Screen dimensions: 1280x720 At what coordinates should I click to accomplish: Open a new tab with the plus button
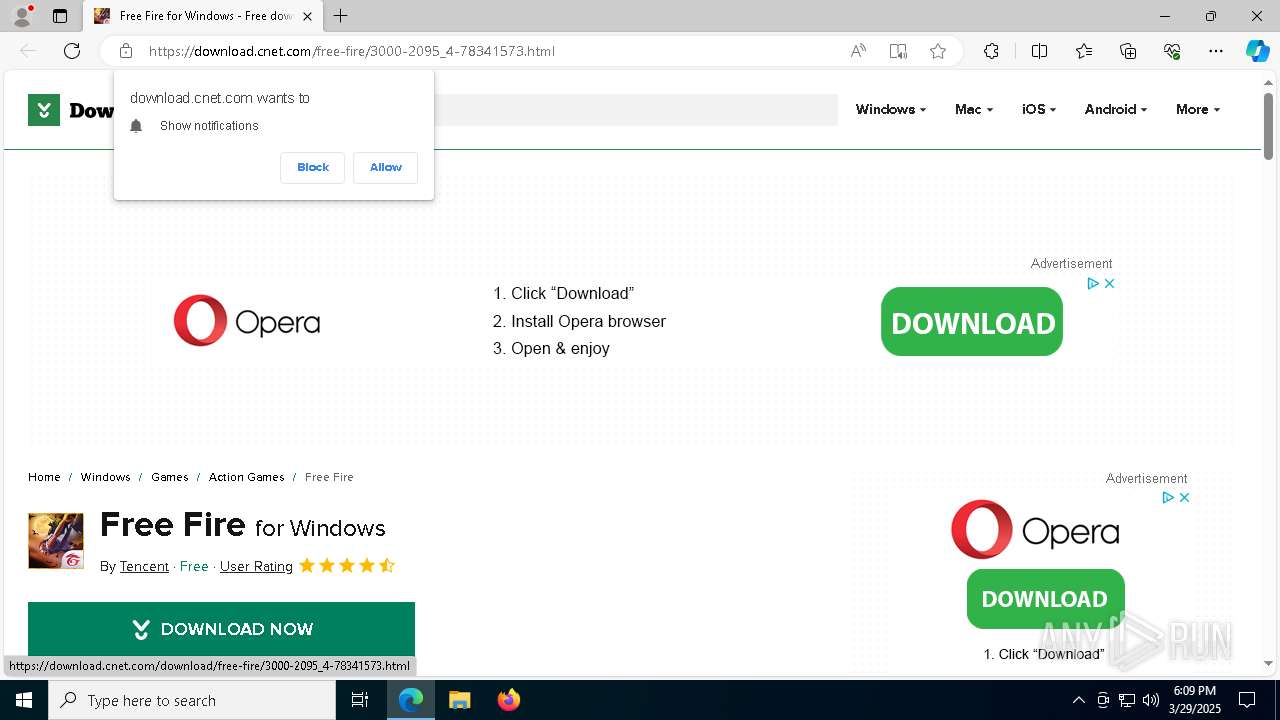click(x=341, y=16)
